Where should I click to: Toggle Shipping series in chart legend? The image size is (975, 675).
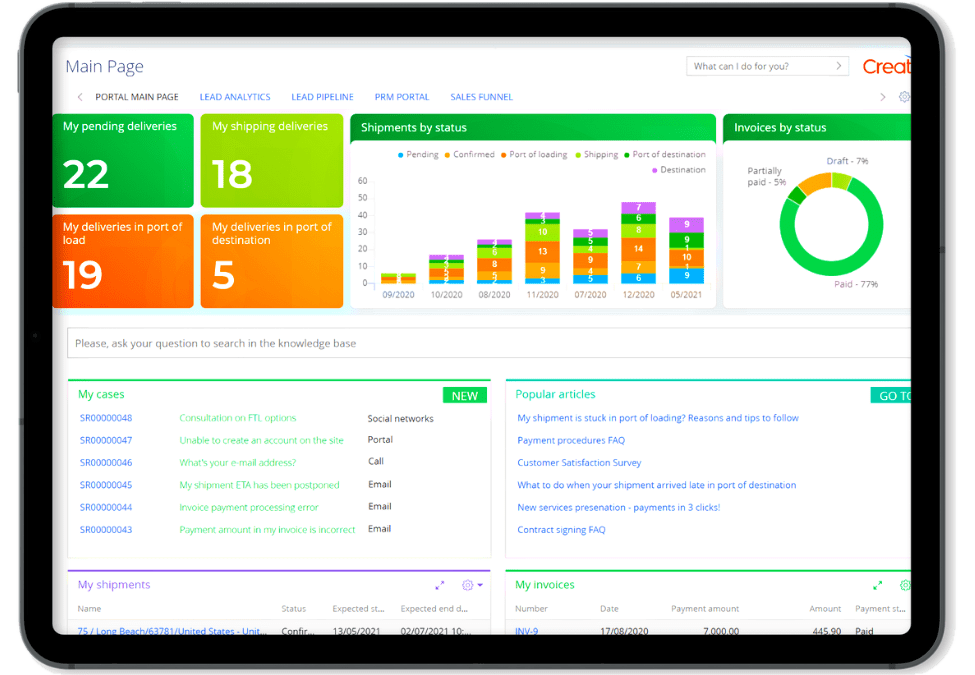point(596,155)
